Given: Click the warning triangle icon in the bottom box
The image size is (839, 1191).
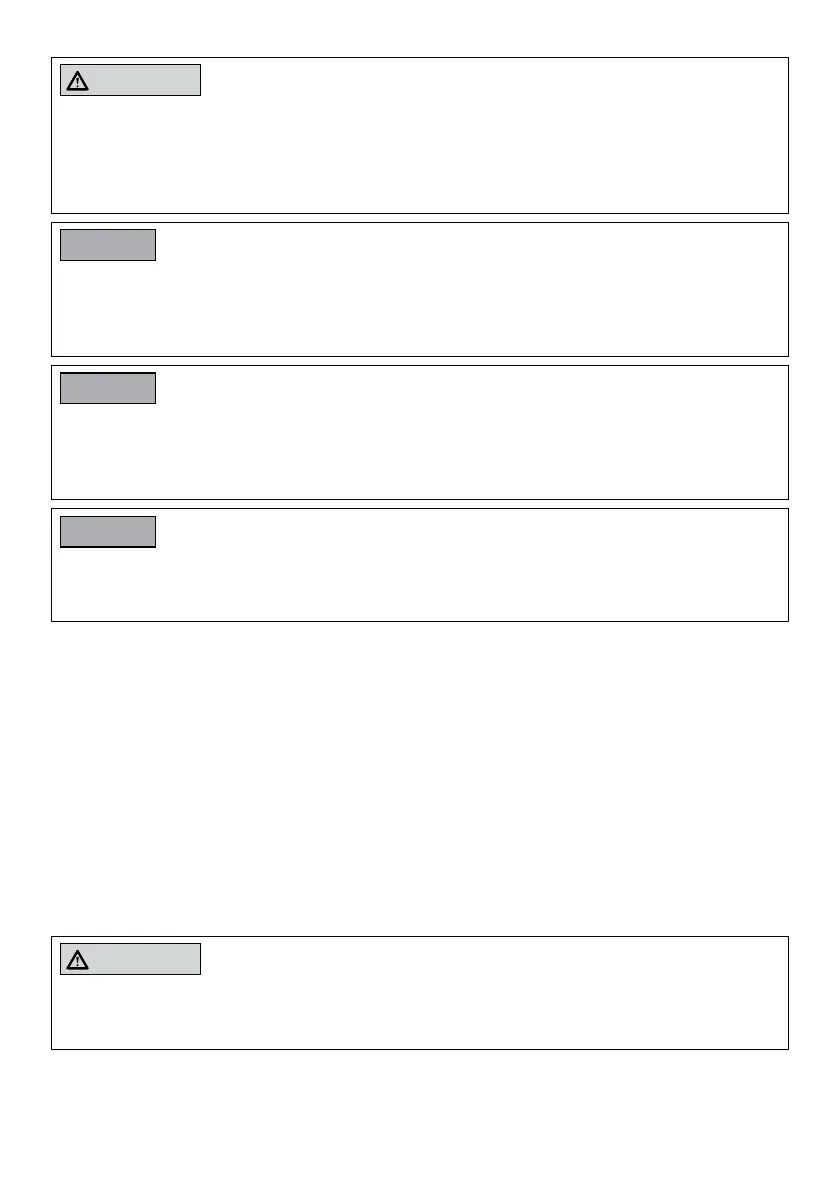Looking at the screenshot, I should coord(78,959).
